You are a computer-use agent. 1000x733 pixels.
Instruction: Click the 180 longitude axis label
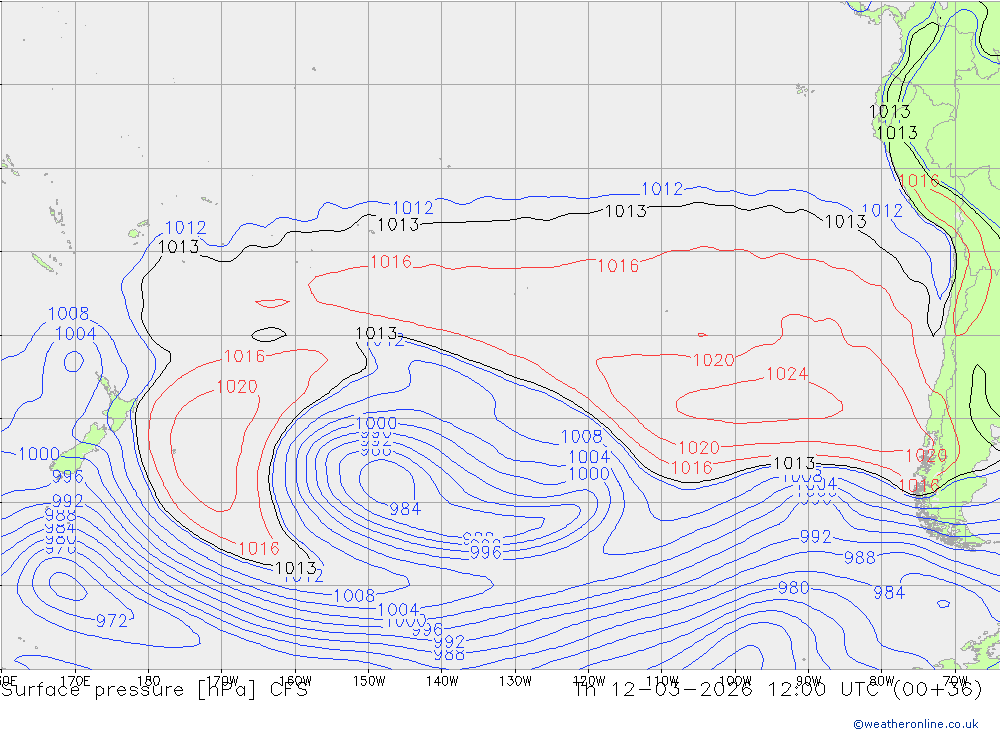[x=148, y=680]
